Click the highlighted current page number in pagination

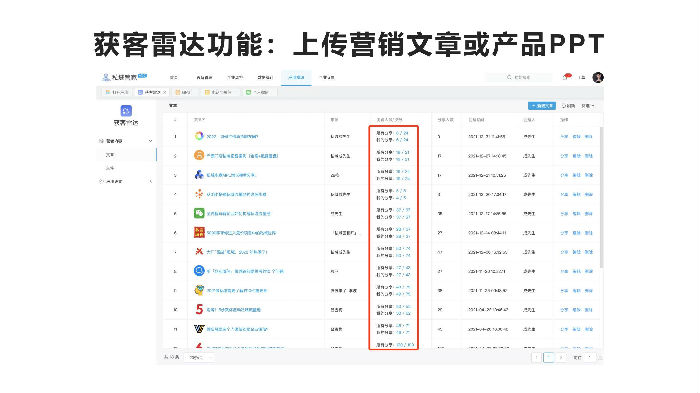(549, 357)
